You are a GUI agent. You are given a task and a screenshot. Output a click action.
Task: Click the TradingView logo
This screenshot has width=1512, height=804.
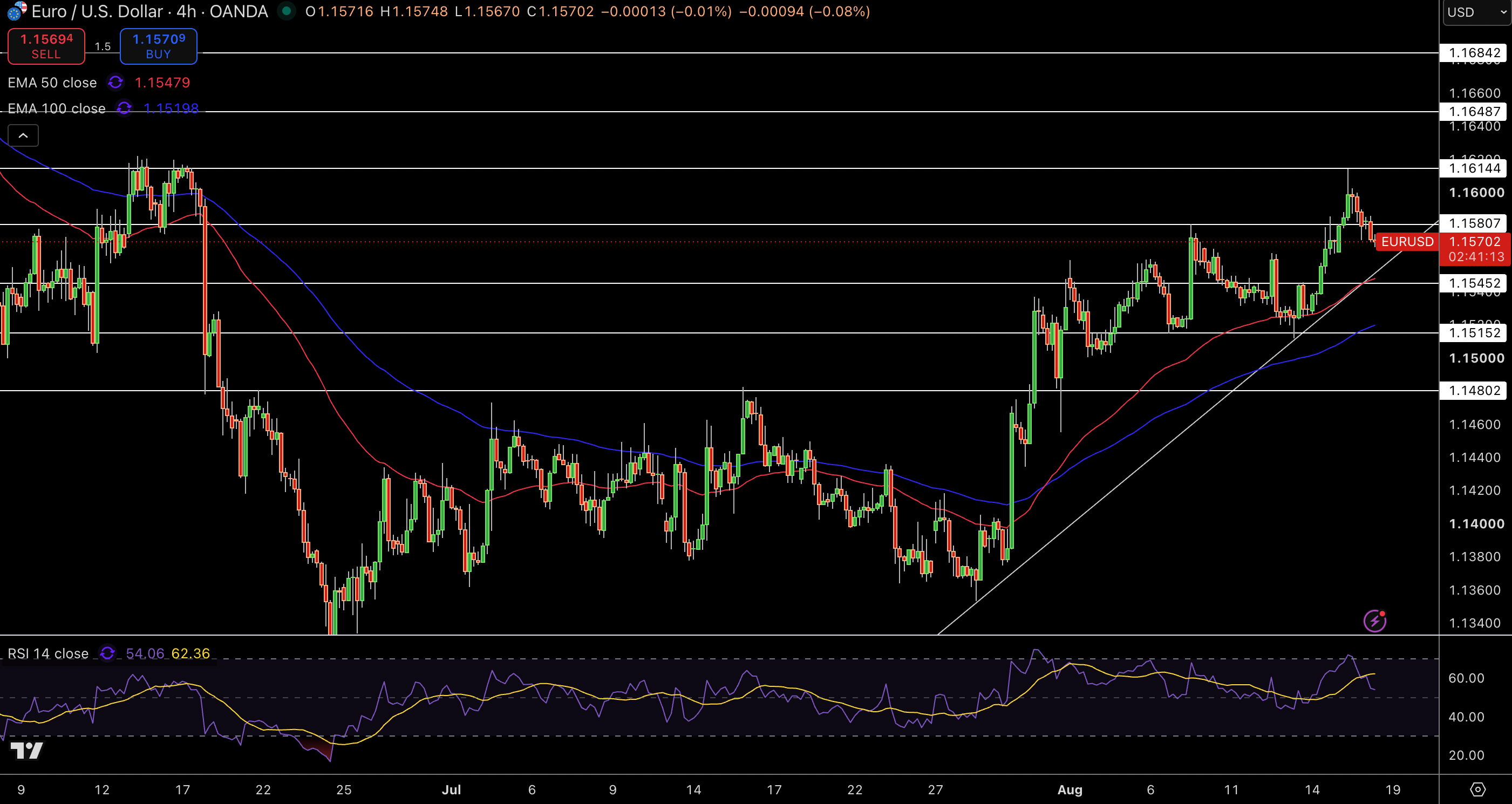[27, 751]
